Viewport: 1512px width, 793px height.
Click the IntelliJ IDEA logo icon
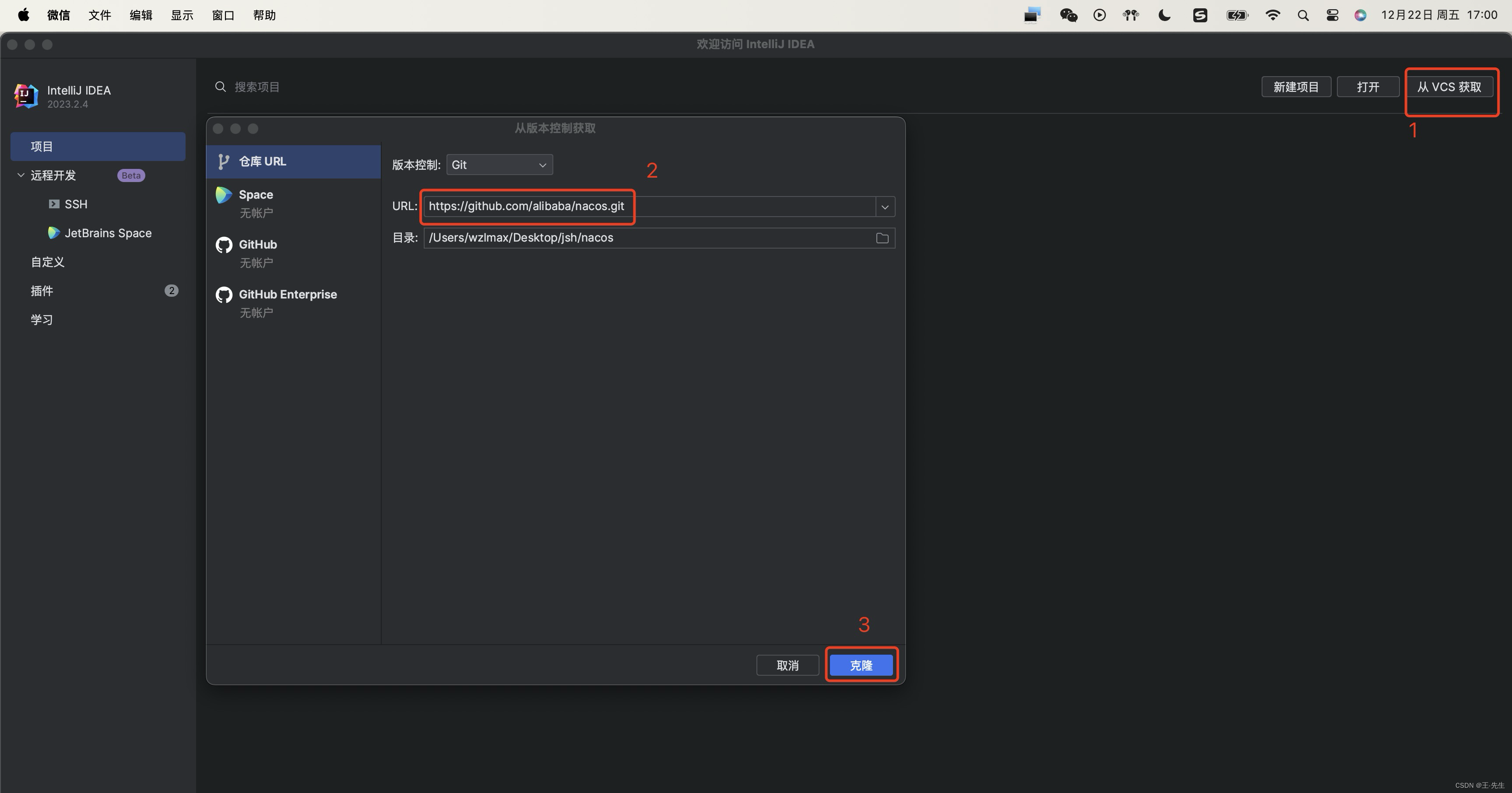26,96
